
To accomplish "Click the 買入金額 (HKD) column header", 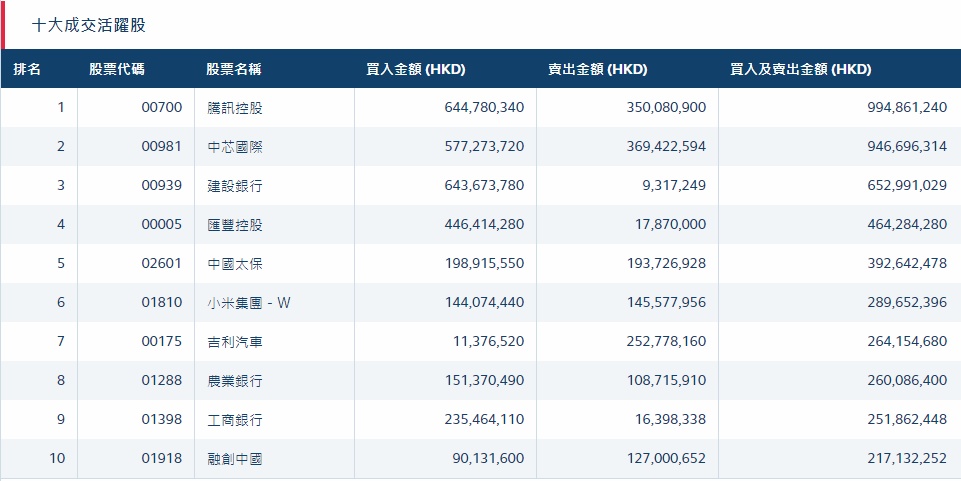I will (416, 70).
